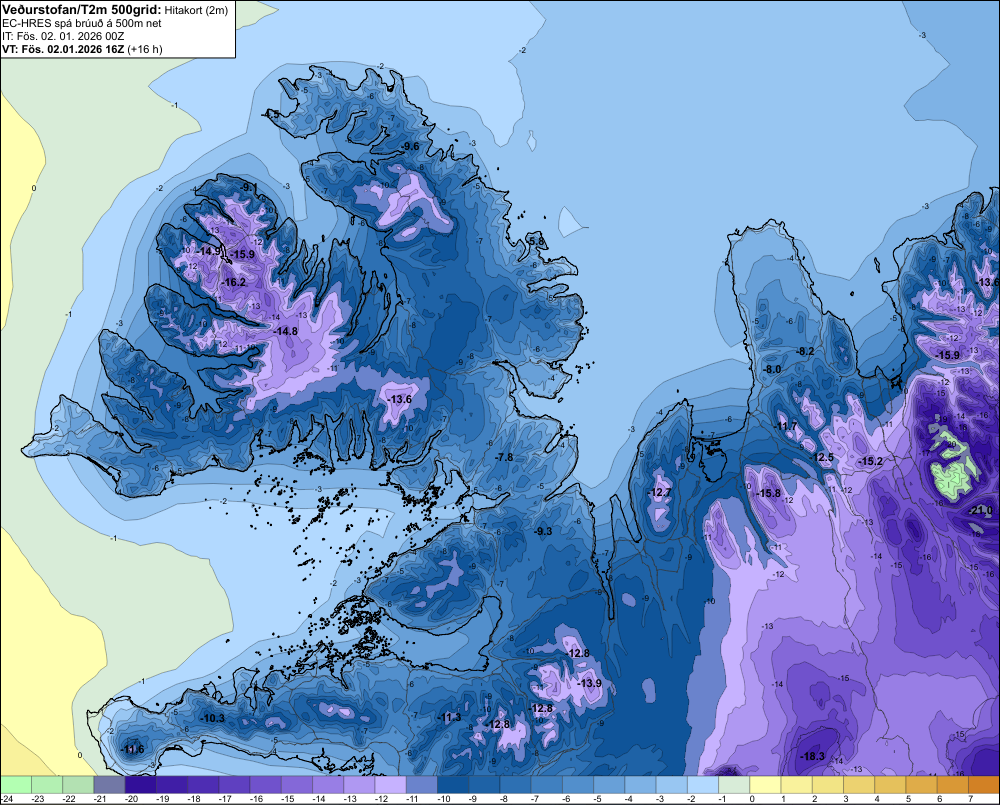Select the -11.3 temperature label

pos(449,717)
